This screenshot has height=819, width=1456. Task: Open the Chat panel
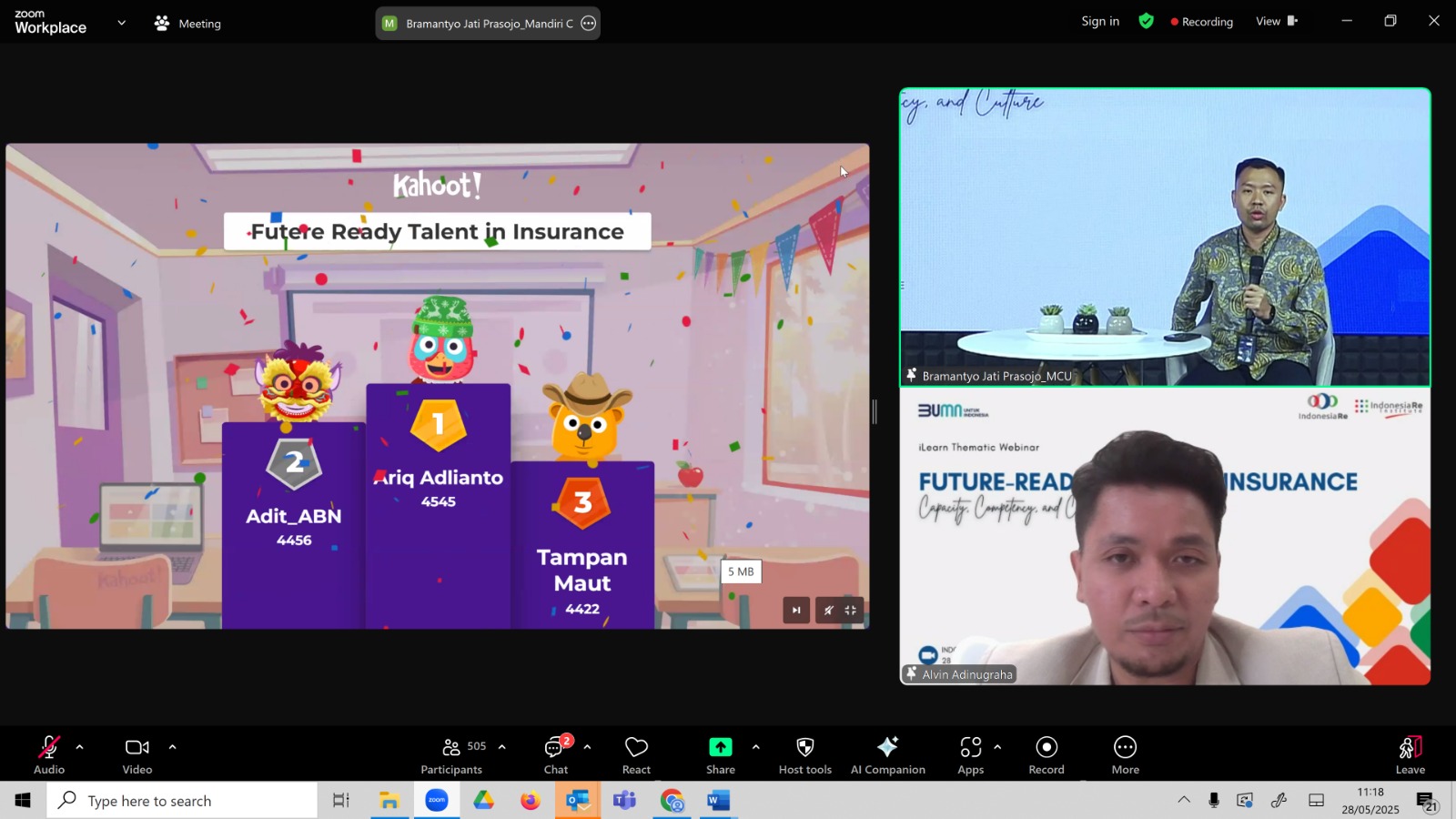point(555,754)
